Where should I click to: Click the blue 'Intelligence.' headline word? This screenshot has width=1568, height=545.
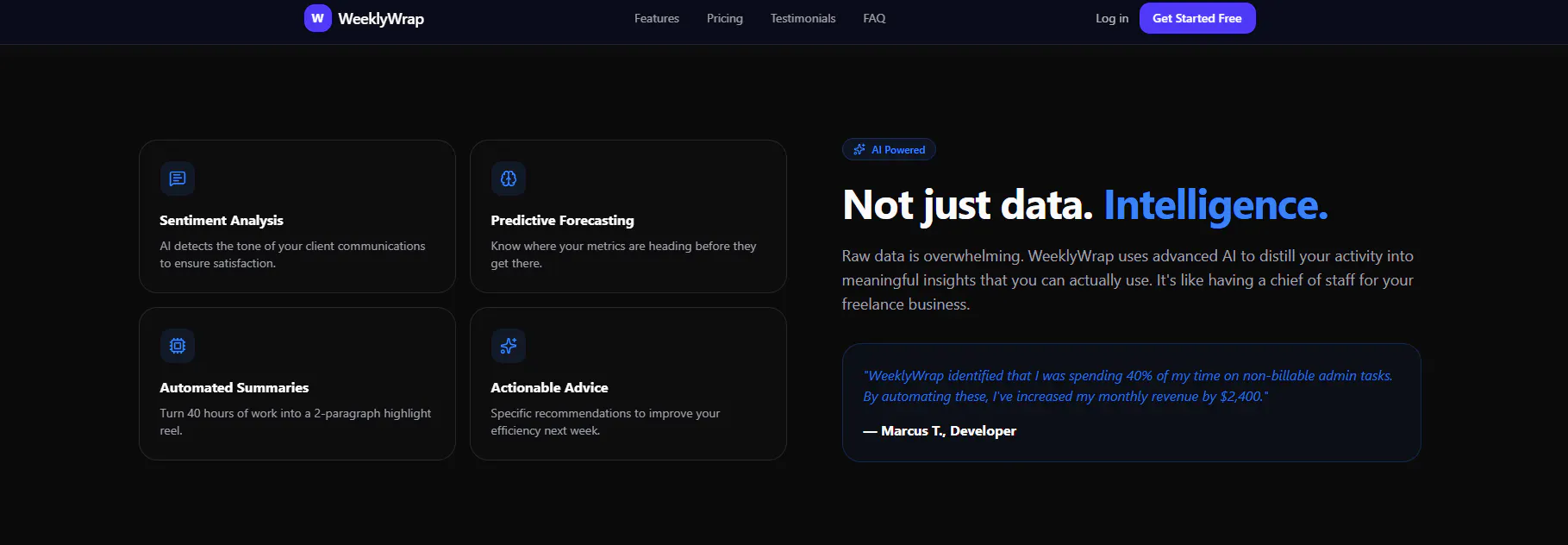[1215, 205]
